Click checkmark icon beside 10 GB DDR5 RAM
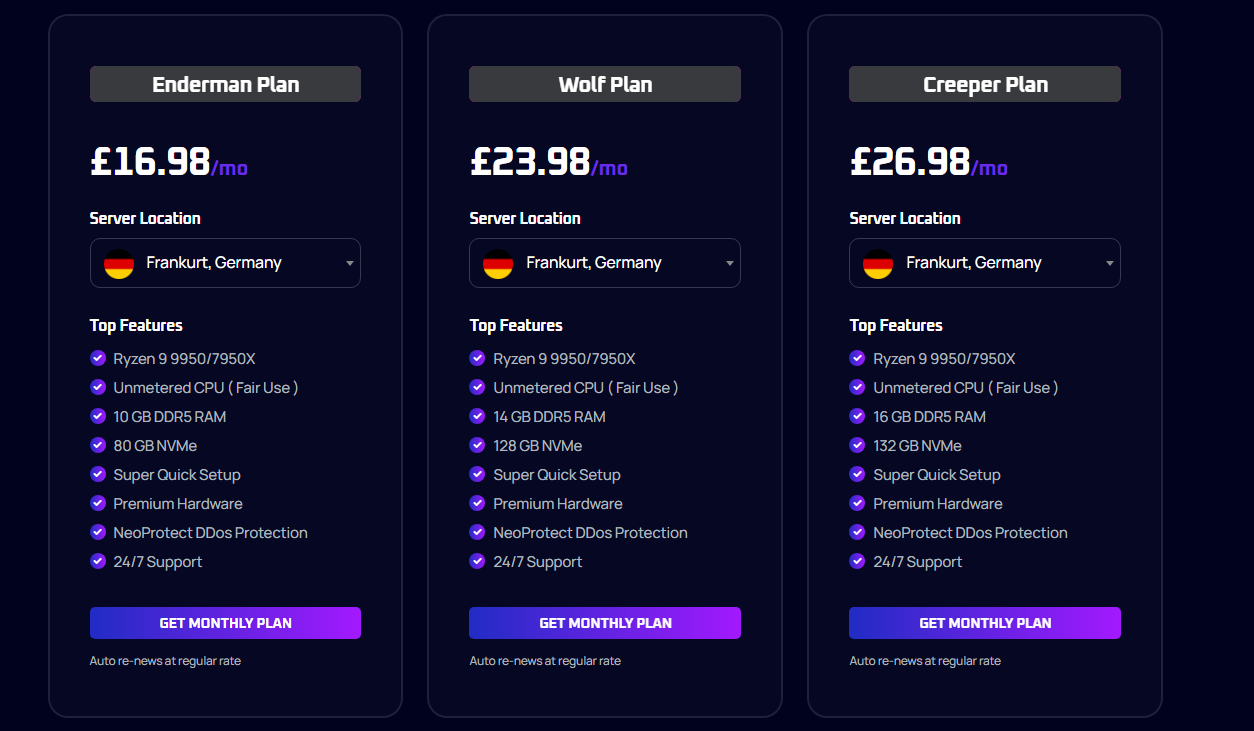Viewport: 1254px width, 731px height. pos(98,416)
